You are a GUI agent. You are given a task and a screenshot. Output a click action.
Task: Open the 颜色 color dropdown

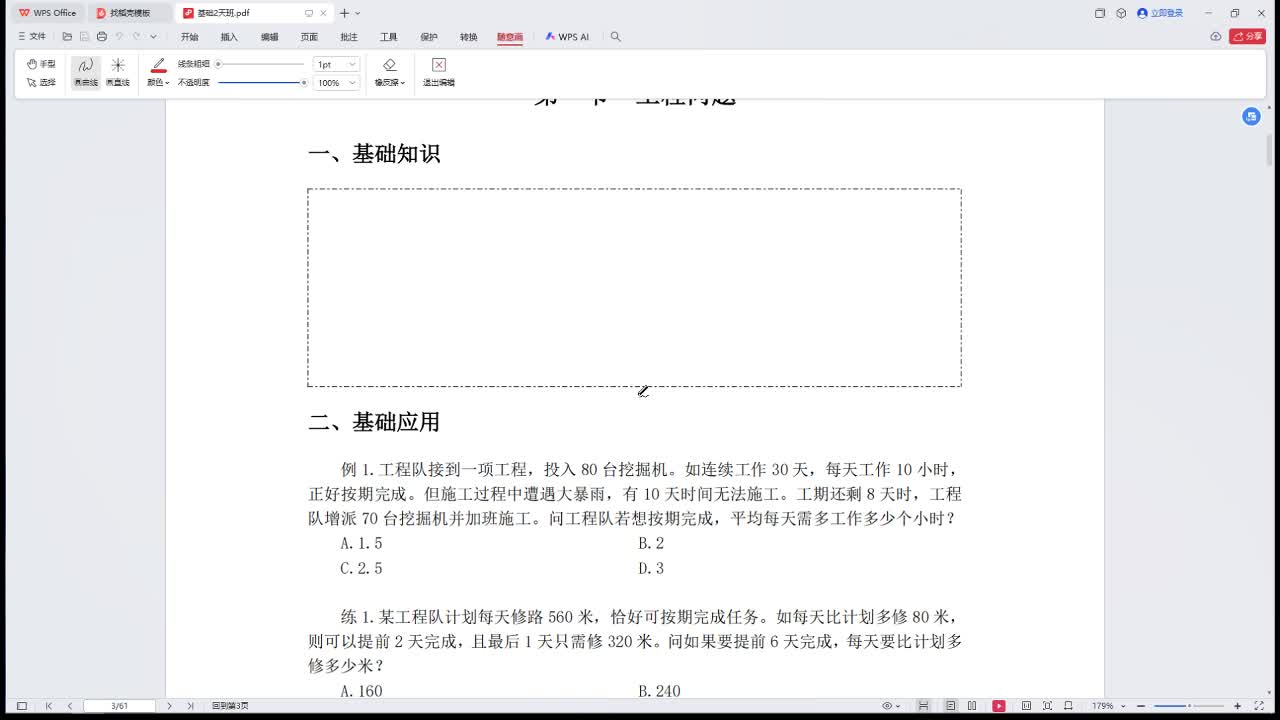158,83
